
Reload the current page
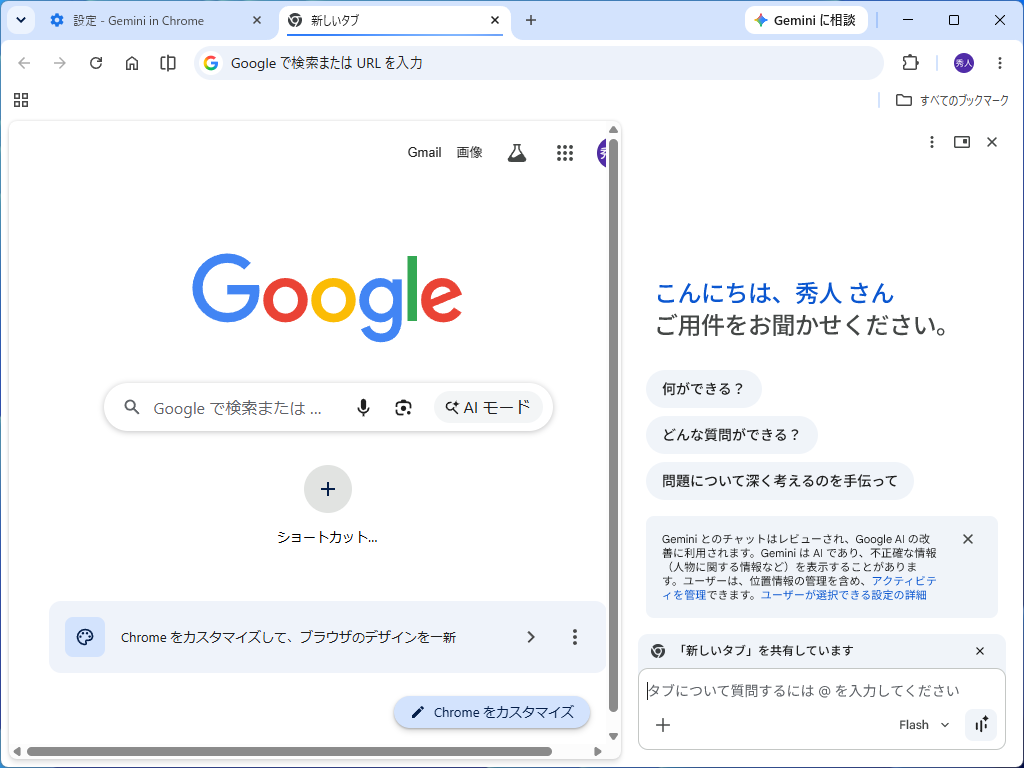coord(96,63)
